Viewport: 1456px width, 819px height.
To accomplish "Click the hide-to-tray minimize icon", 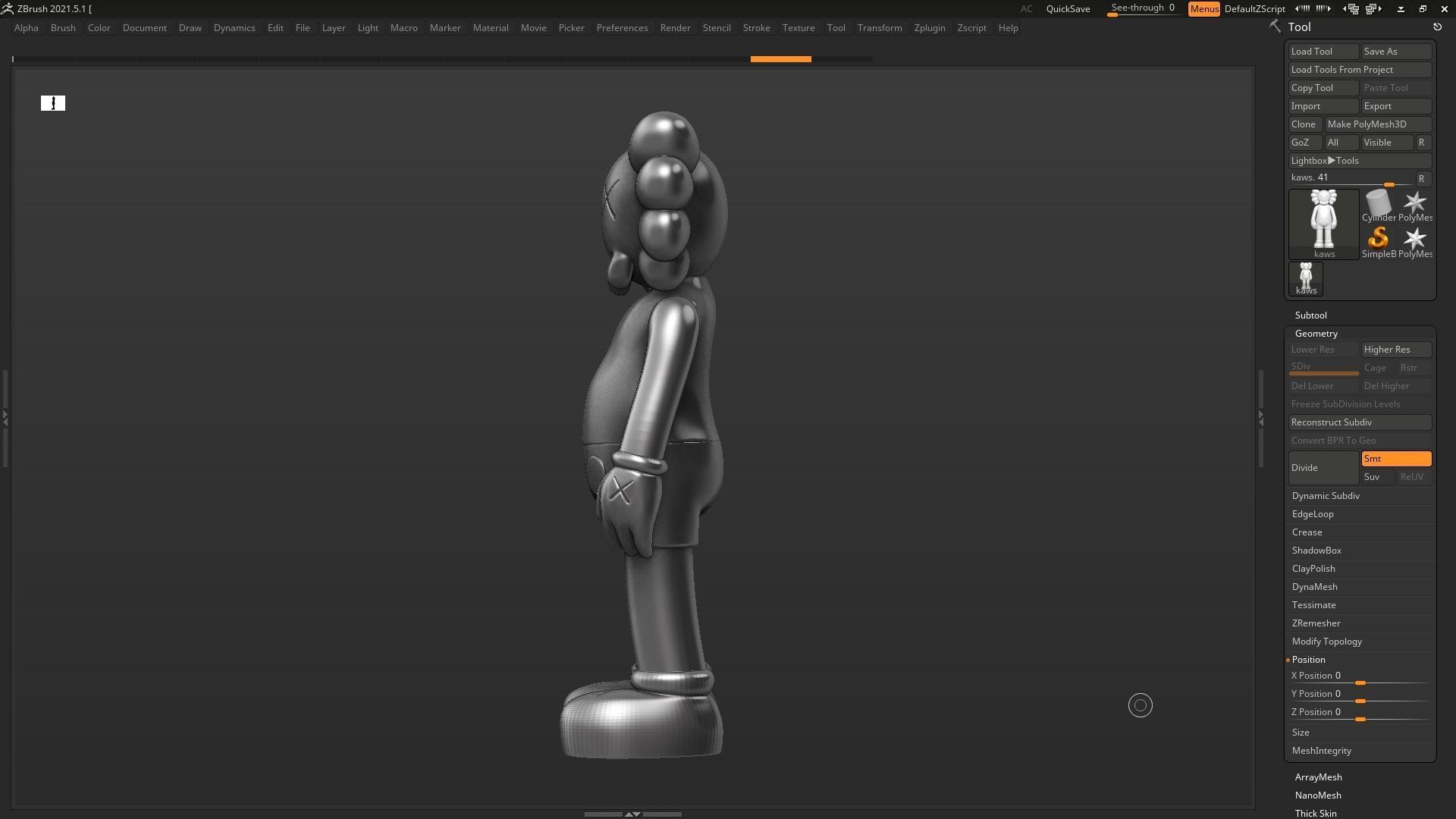I will [1401, 9].
